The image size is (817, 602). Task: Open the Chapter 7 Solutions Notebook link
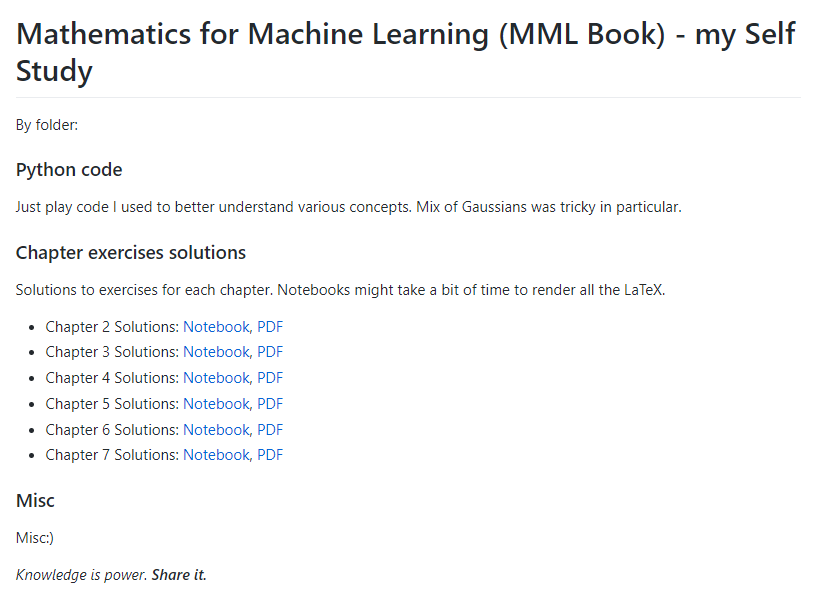pyautogui.click(x=216, y=455)
